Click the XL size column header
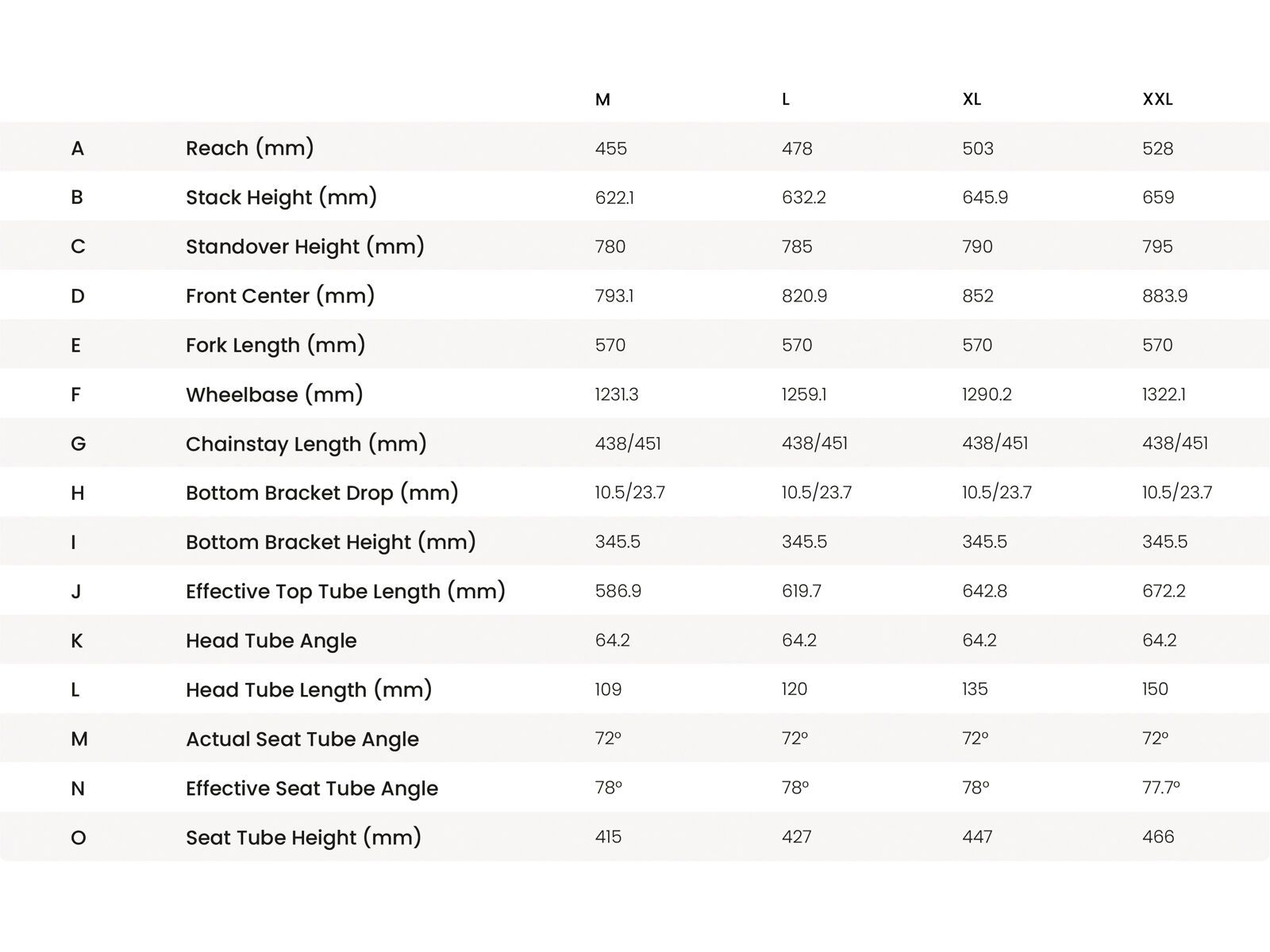The height and width of the screenshot is (952, 1270). coord(972,100)
